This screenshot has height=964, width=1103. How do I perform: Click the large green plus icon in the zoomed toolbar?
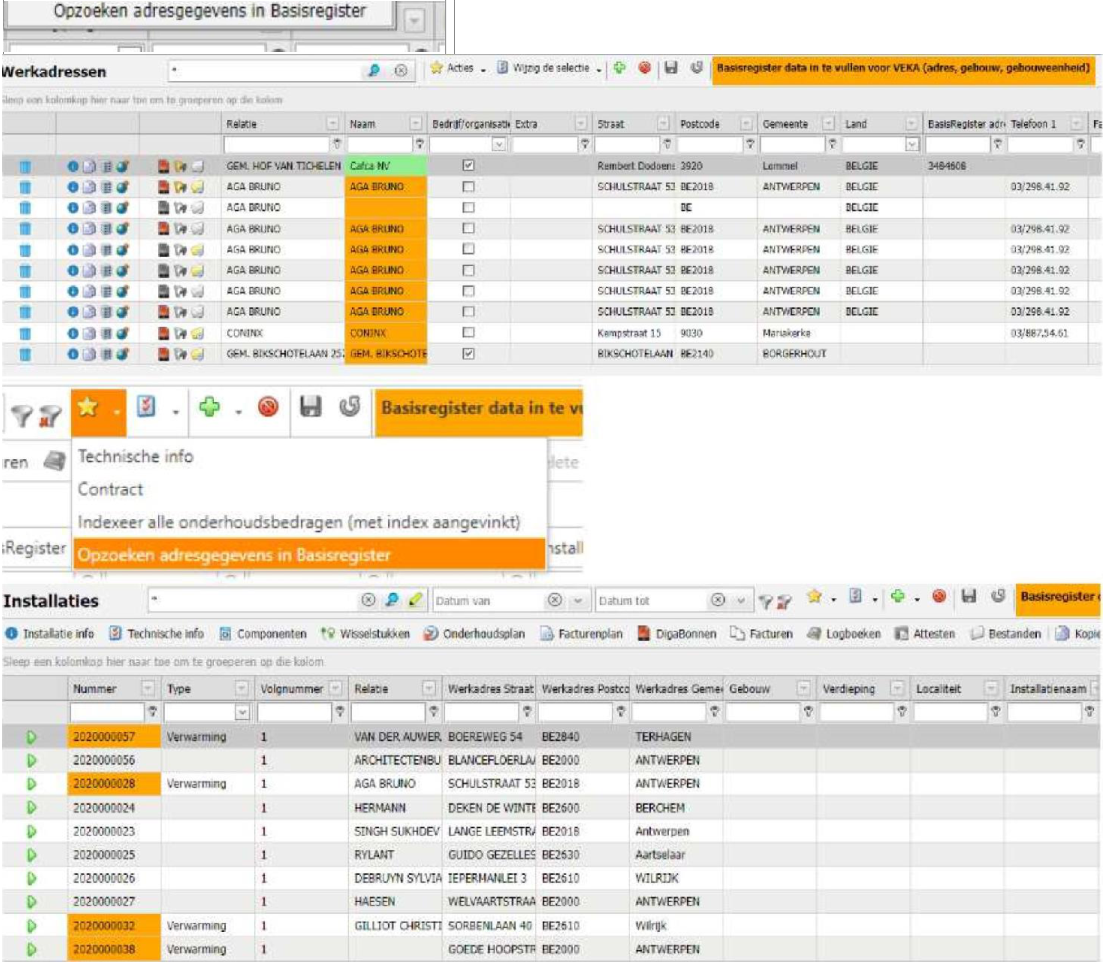pos(209,407)
